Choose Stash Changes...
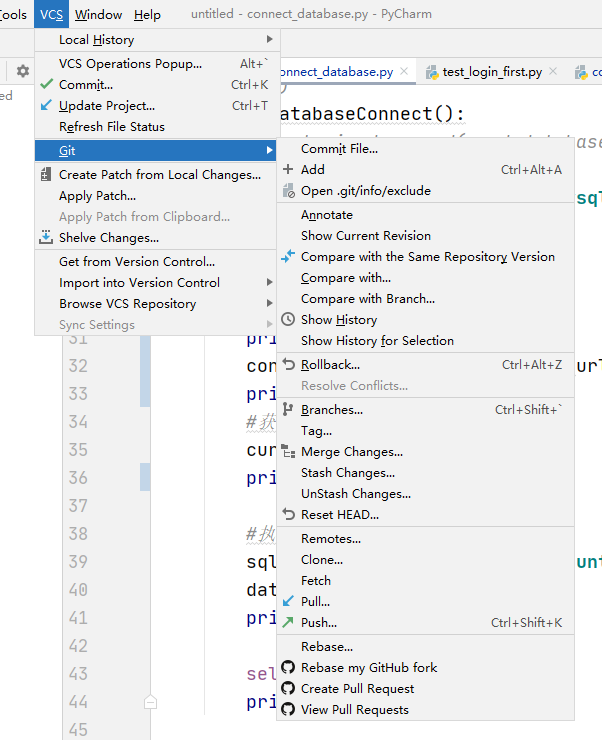 pos(425,472)
